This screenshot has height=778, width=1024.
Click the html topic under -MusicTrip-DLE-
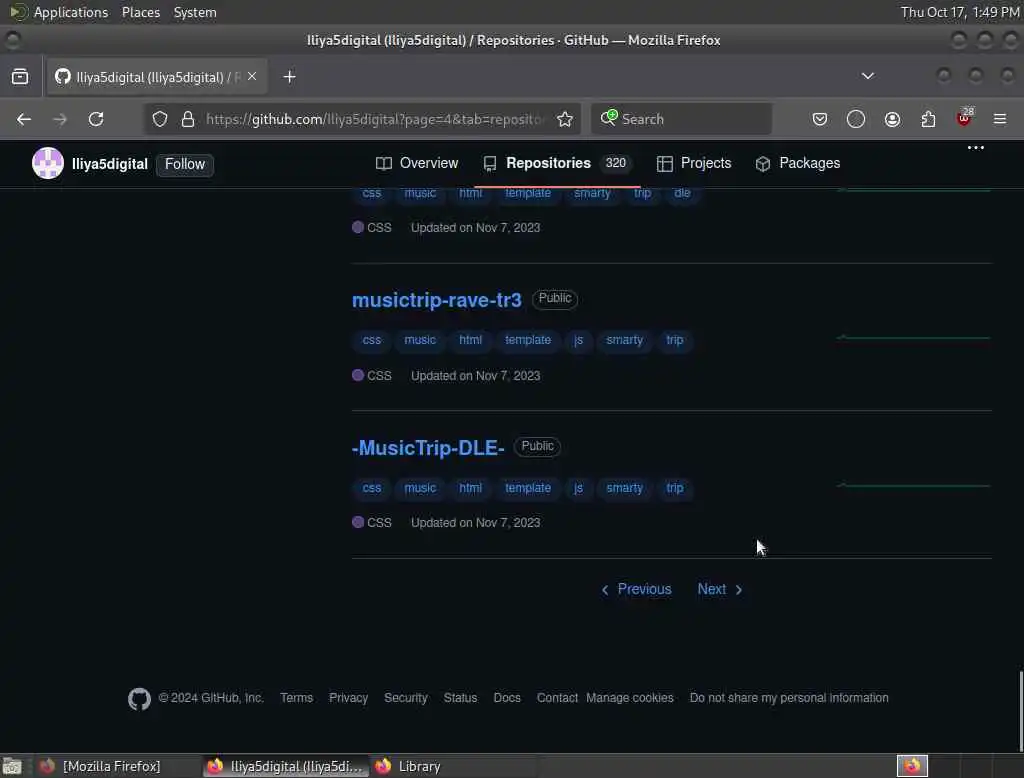470,488
